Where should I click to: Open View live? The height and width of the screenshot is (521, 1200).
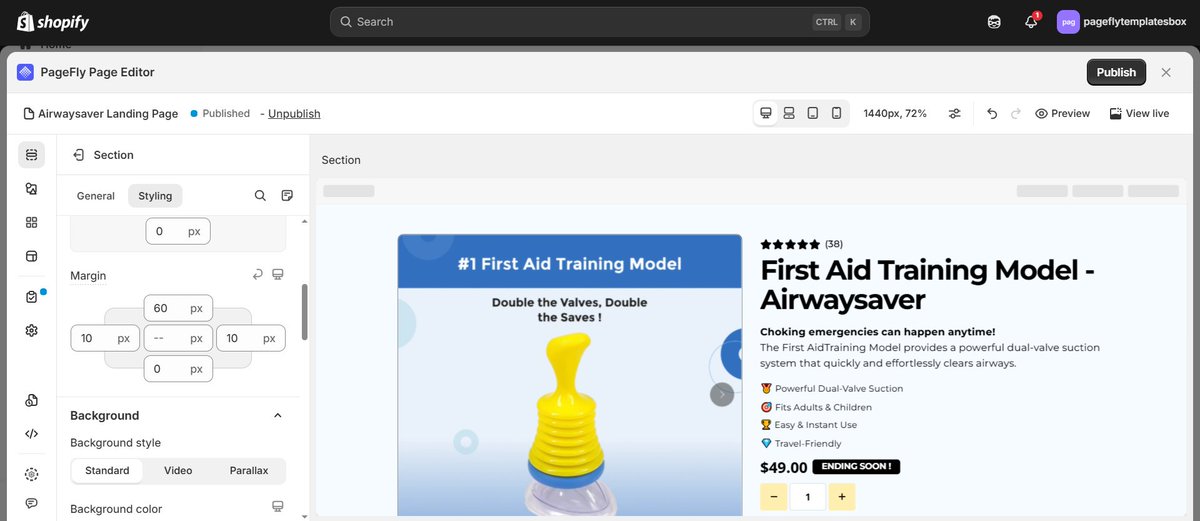1139,113
